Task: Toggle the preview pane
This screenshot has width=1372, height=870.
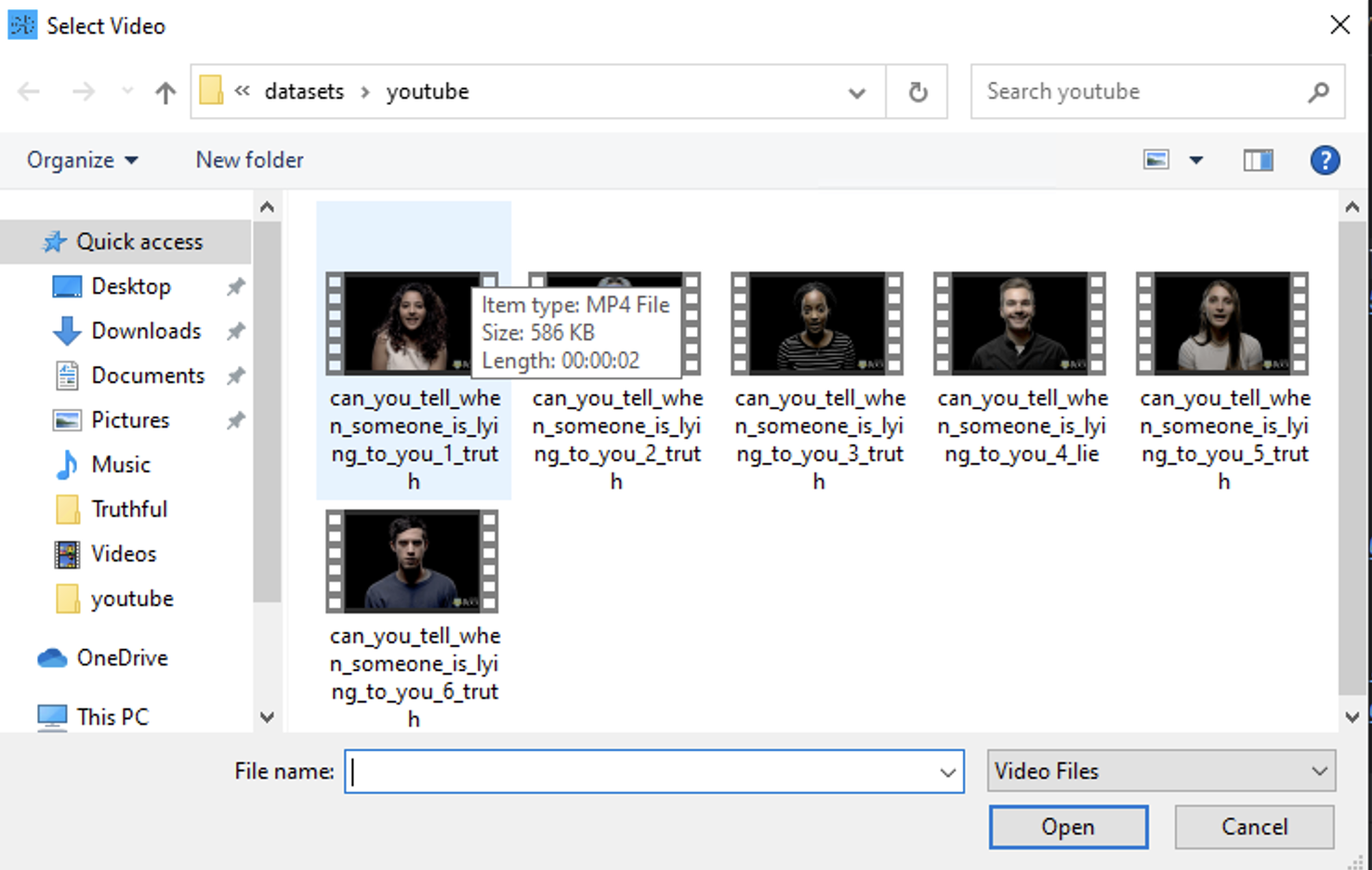Action: [1258, 159]
